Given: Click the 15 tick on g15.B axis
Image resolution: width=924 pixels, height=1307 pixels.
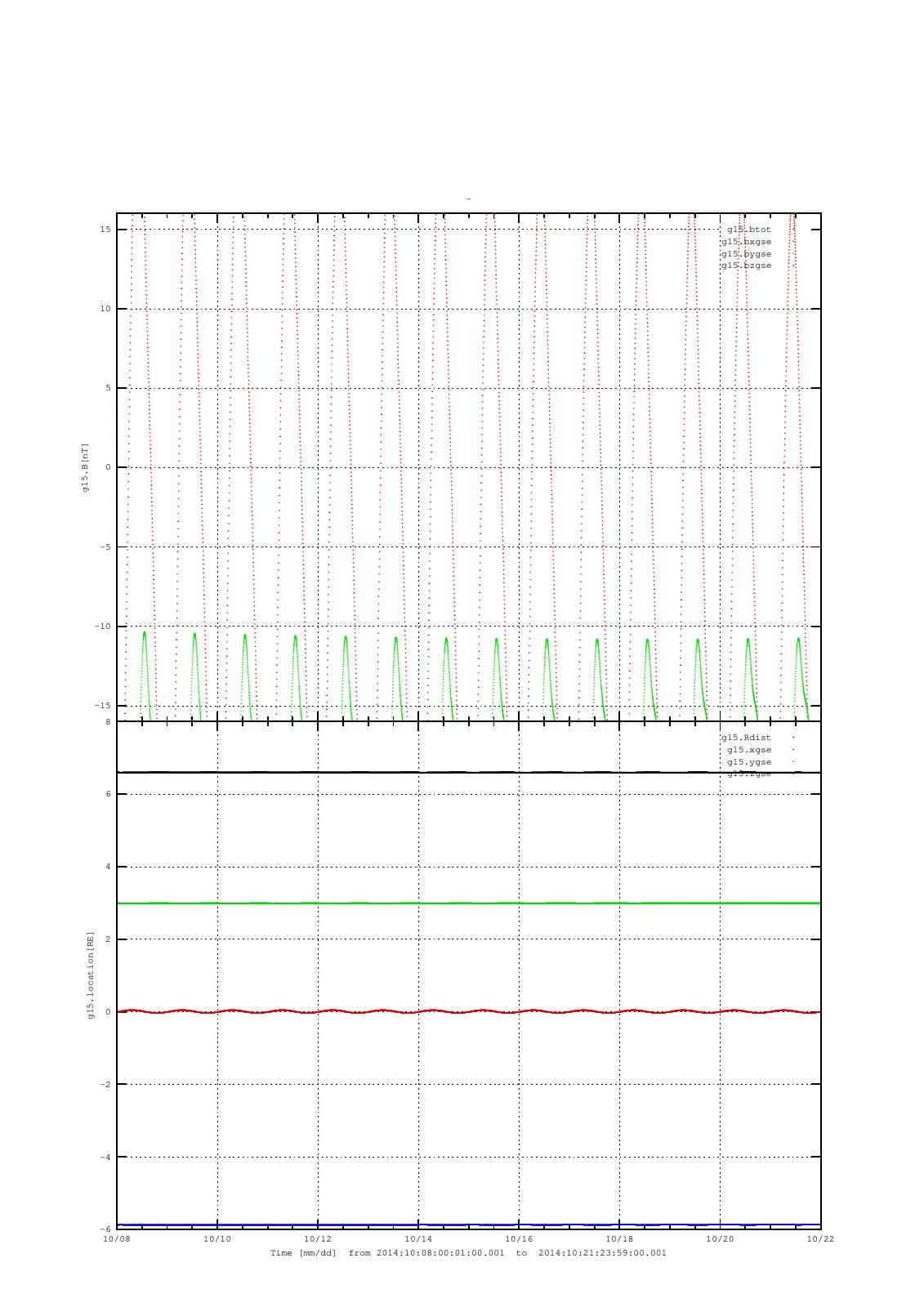Looking at the screenshot, I should pos(105,230).
